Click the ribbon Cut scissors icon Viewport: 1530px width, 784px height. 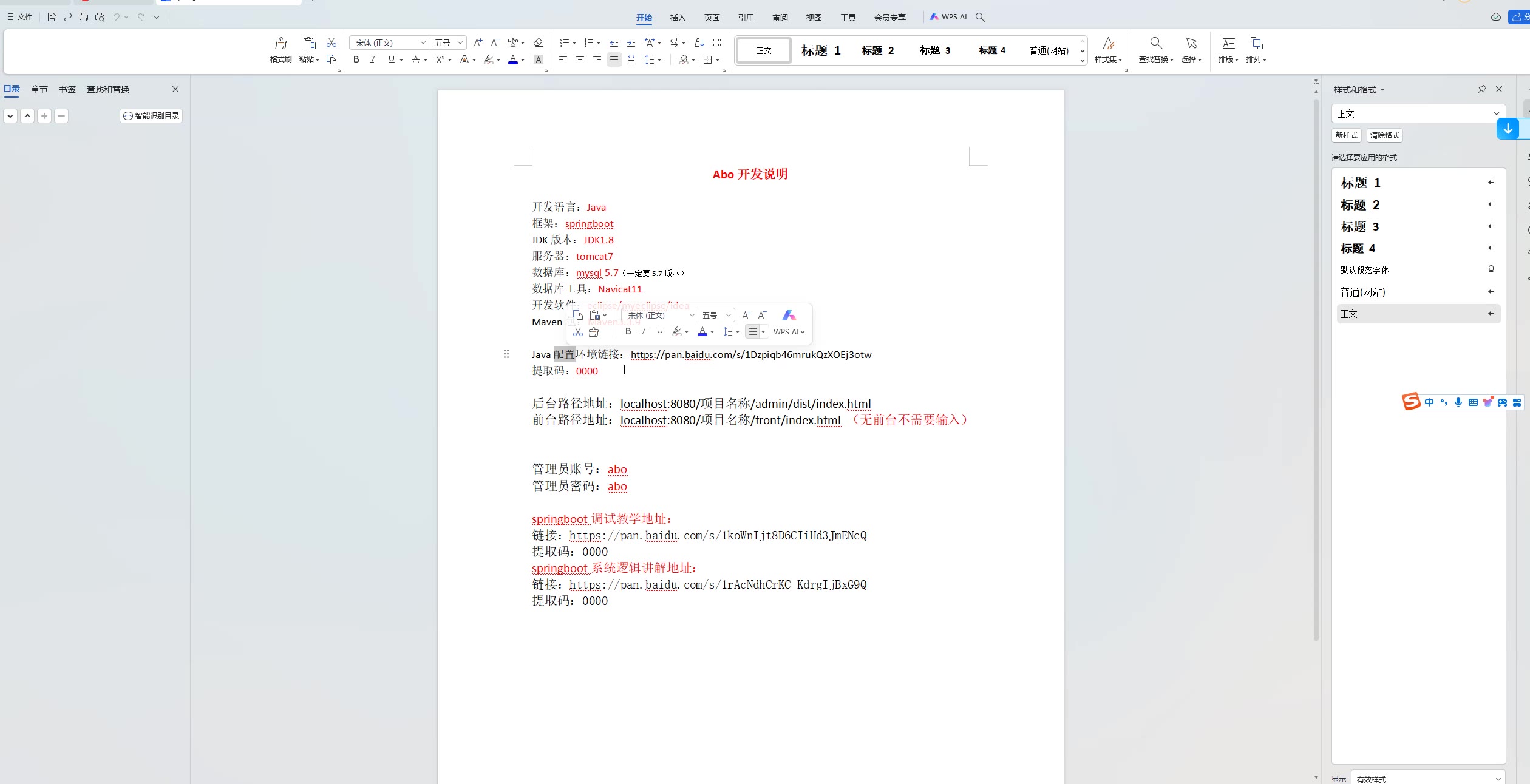(331, 42)
